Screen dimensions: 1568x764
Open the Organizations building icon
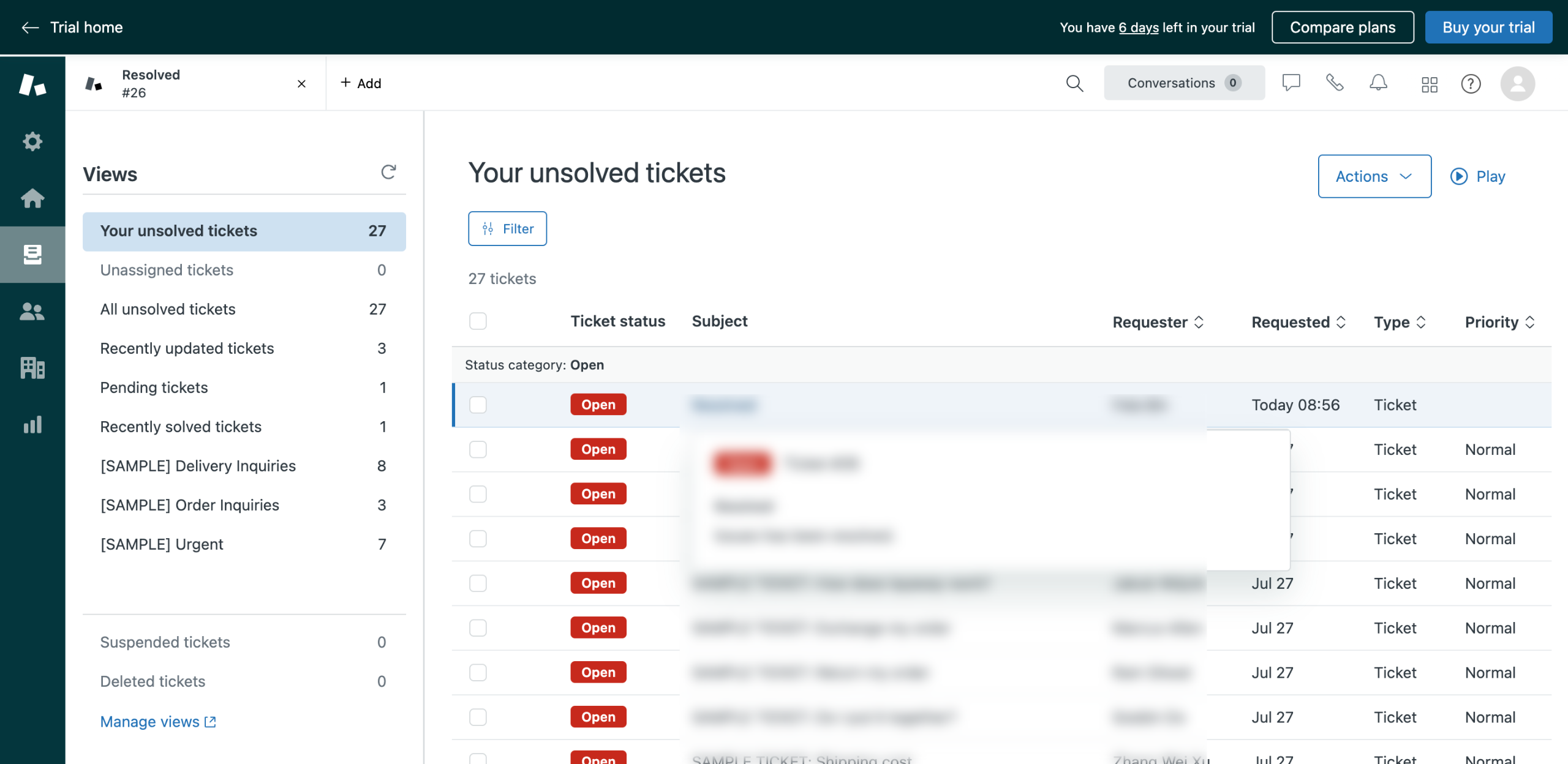32,368
